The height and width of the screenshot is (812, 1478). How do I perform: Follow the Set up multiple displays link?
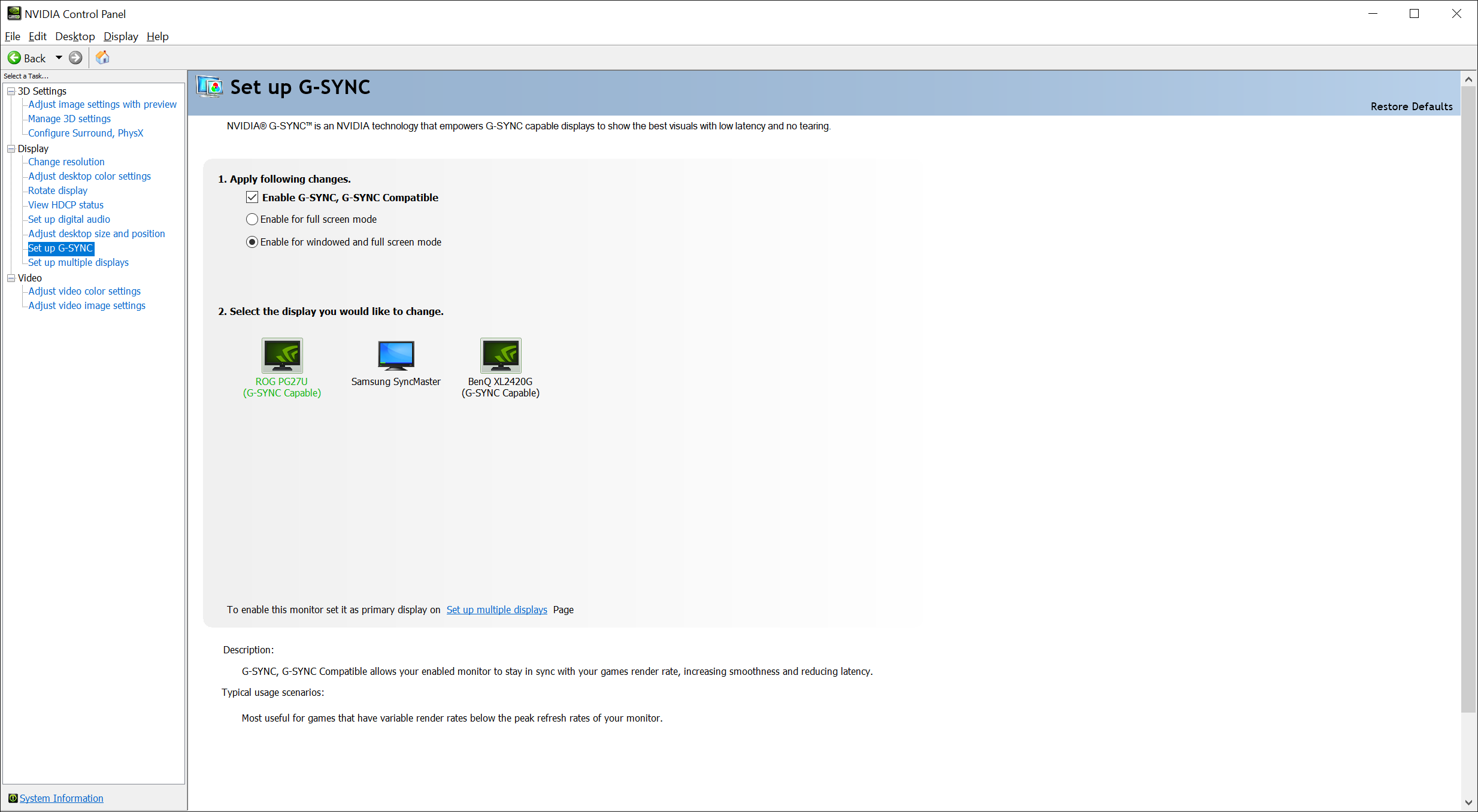coord(496,610)
